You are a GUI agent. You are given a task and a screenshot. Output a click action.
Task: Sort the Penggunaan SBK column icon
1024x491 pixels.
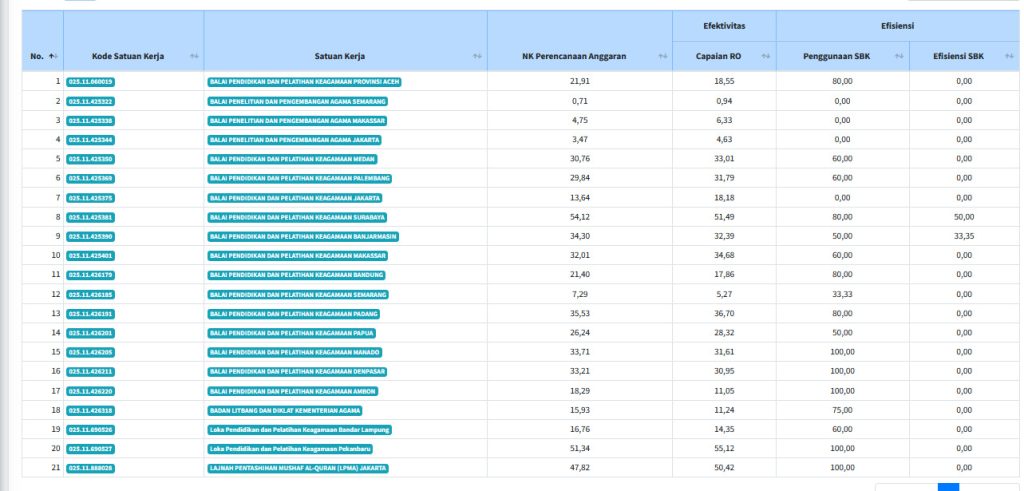[899, 56]
